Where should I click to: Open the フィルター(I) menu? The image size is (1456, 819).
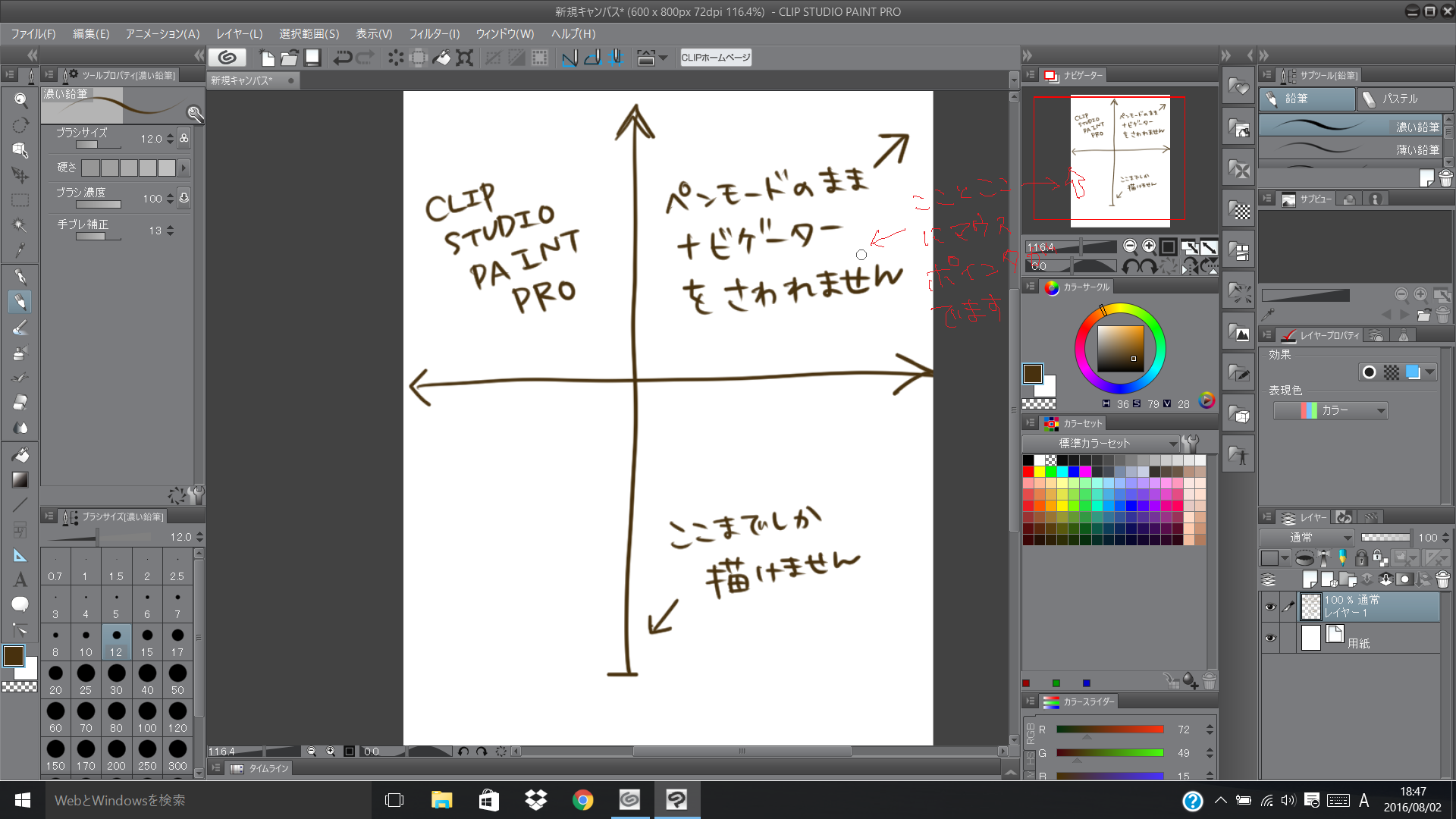[434, 34]
